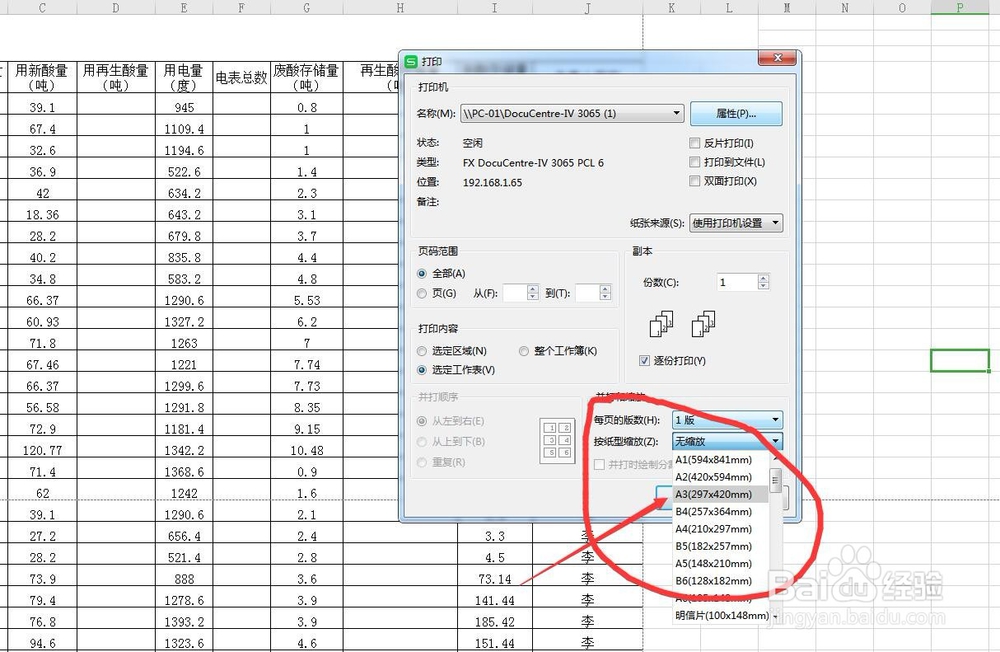Viewport: 1000px width, 652px height.
Task: Increase copies using the 份数 up arrow
Action: click(x=763, y=278)
